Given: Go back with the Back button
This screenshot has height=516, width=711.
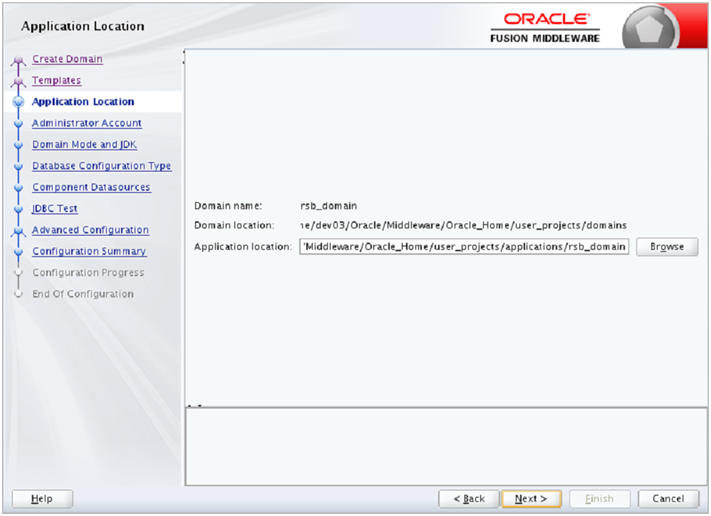Looking at the screenshot, I should click(469, 499).
